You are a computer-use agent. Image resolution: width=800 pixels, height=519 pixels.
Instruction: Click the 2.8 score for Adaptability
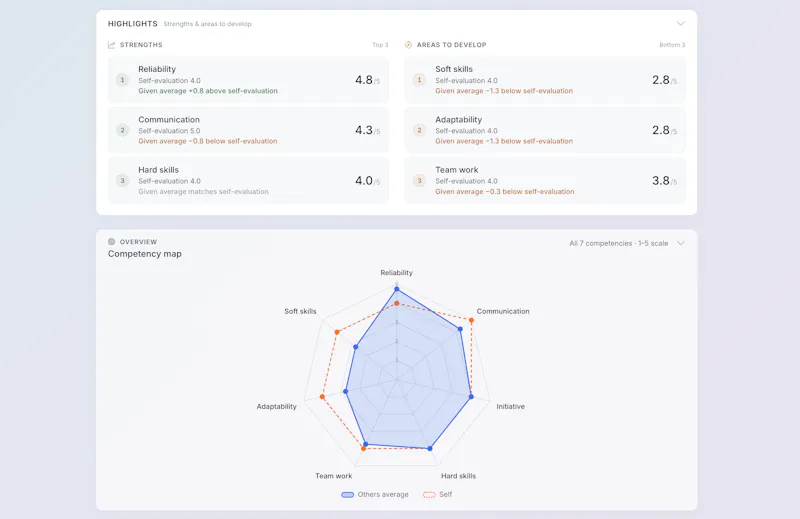(x=661, y=130)
